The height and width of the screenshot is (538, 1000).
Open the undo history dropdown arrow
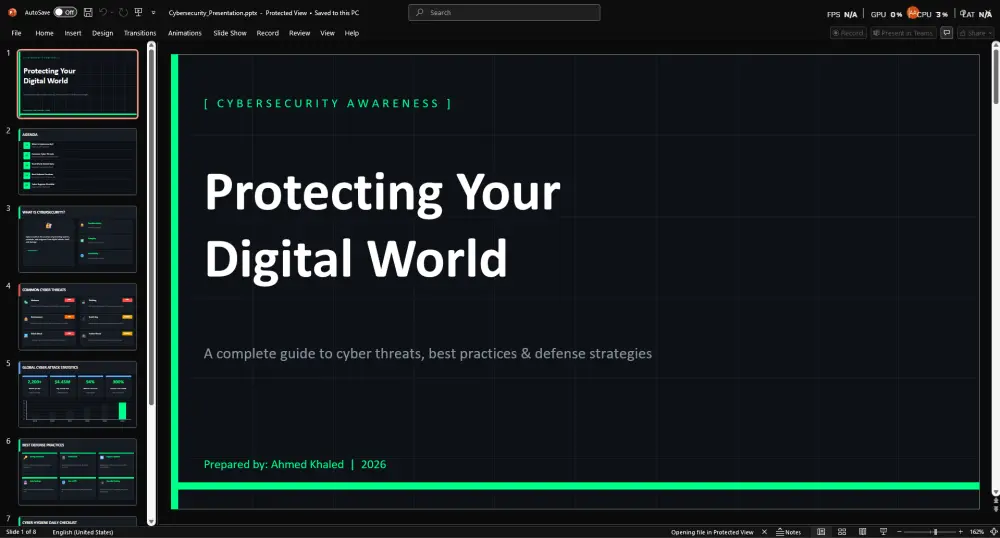pos(112,13)
